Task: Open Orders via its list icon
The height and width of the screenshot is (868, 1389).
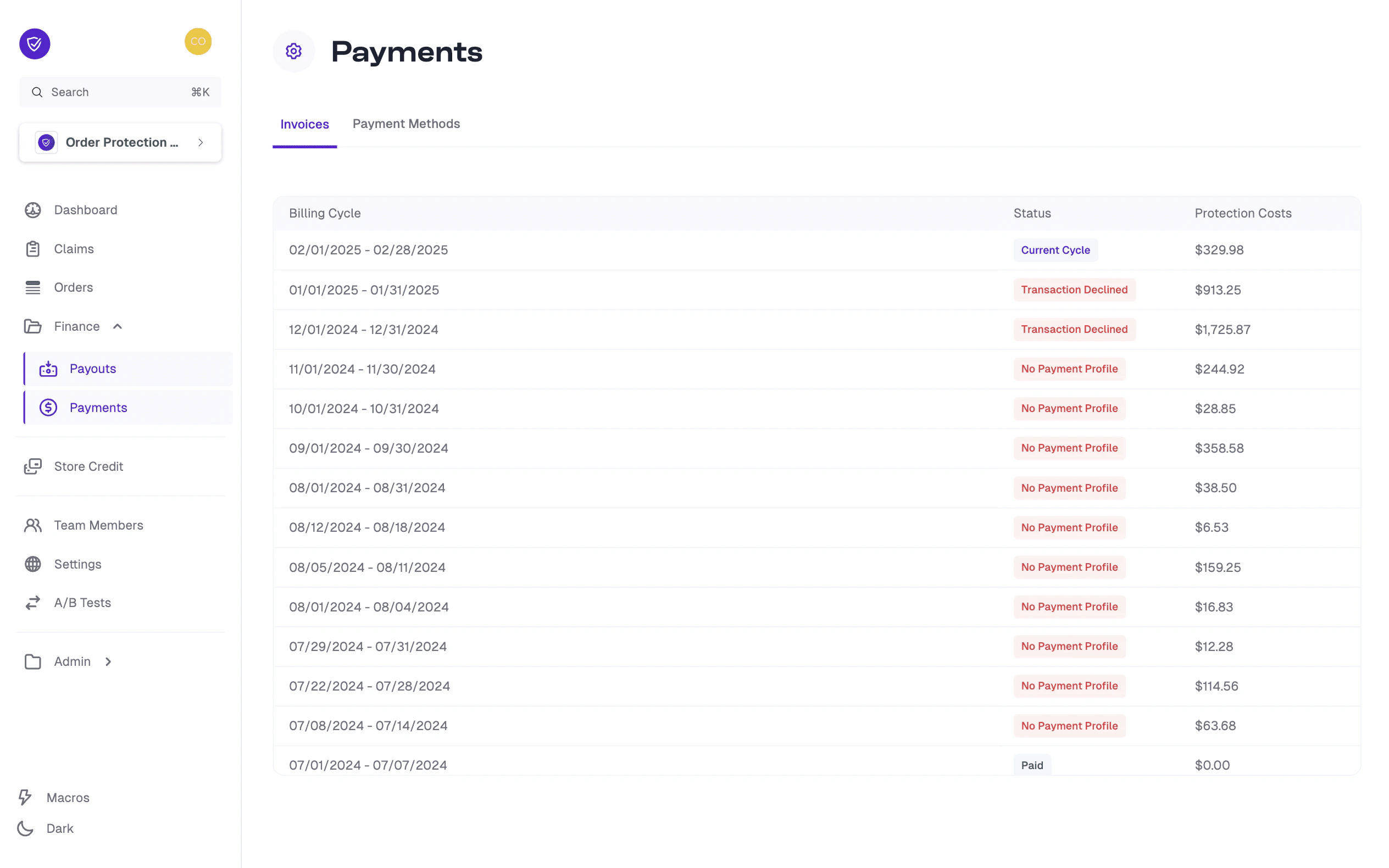Action: [x=33, y=287]
